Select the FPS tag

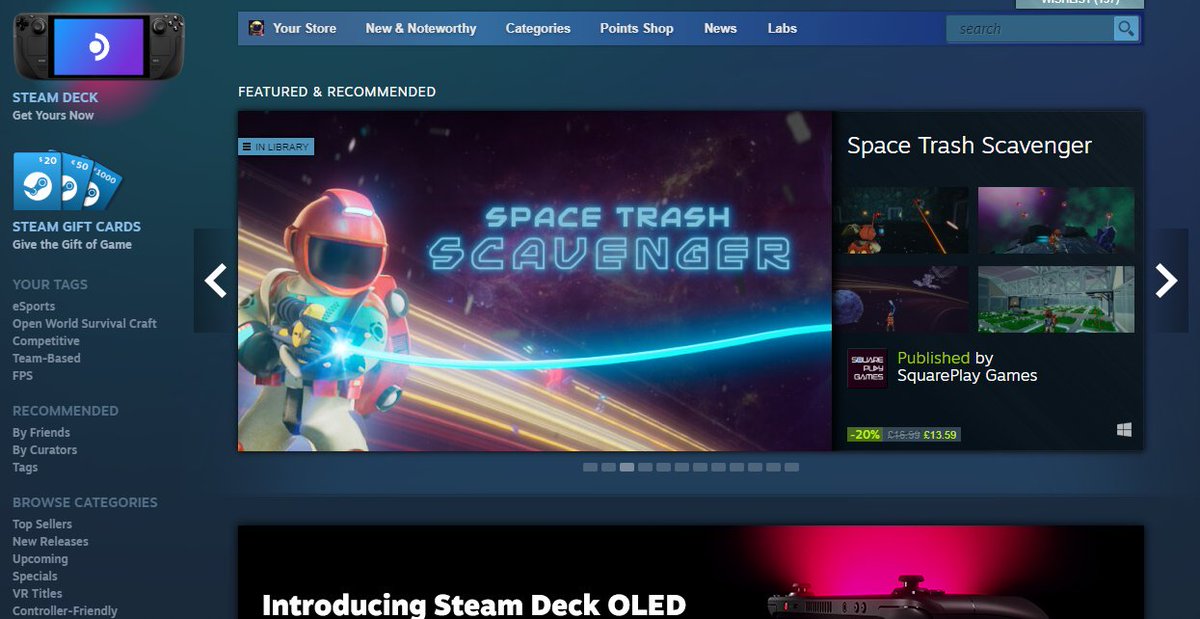[22, 376]
